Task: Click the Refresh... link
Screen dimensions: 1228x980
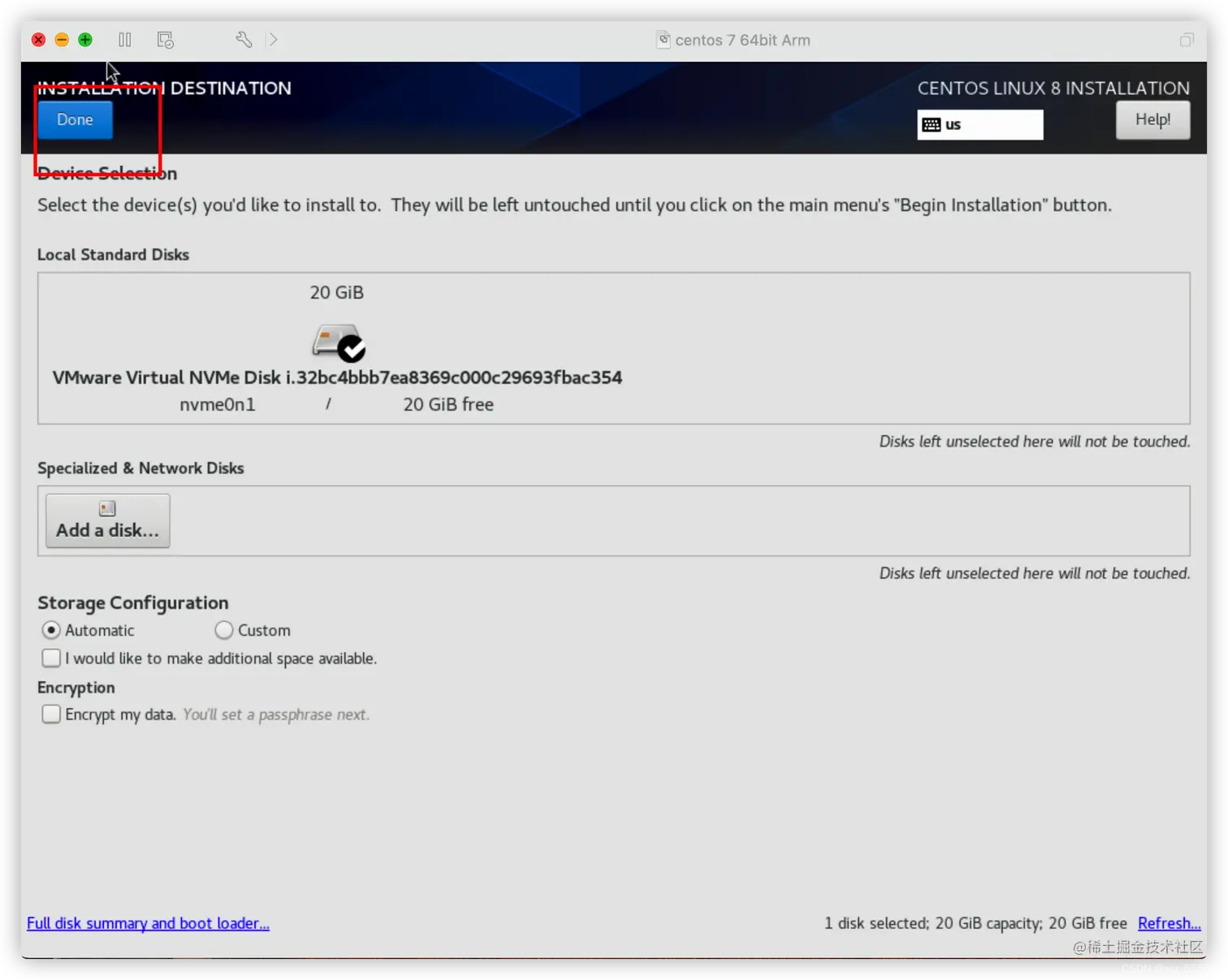Action: 1169,923
